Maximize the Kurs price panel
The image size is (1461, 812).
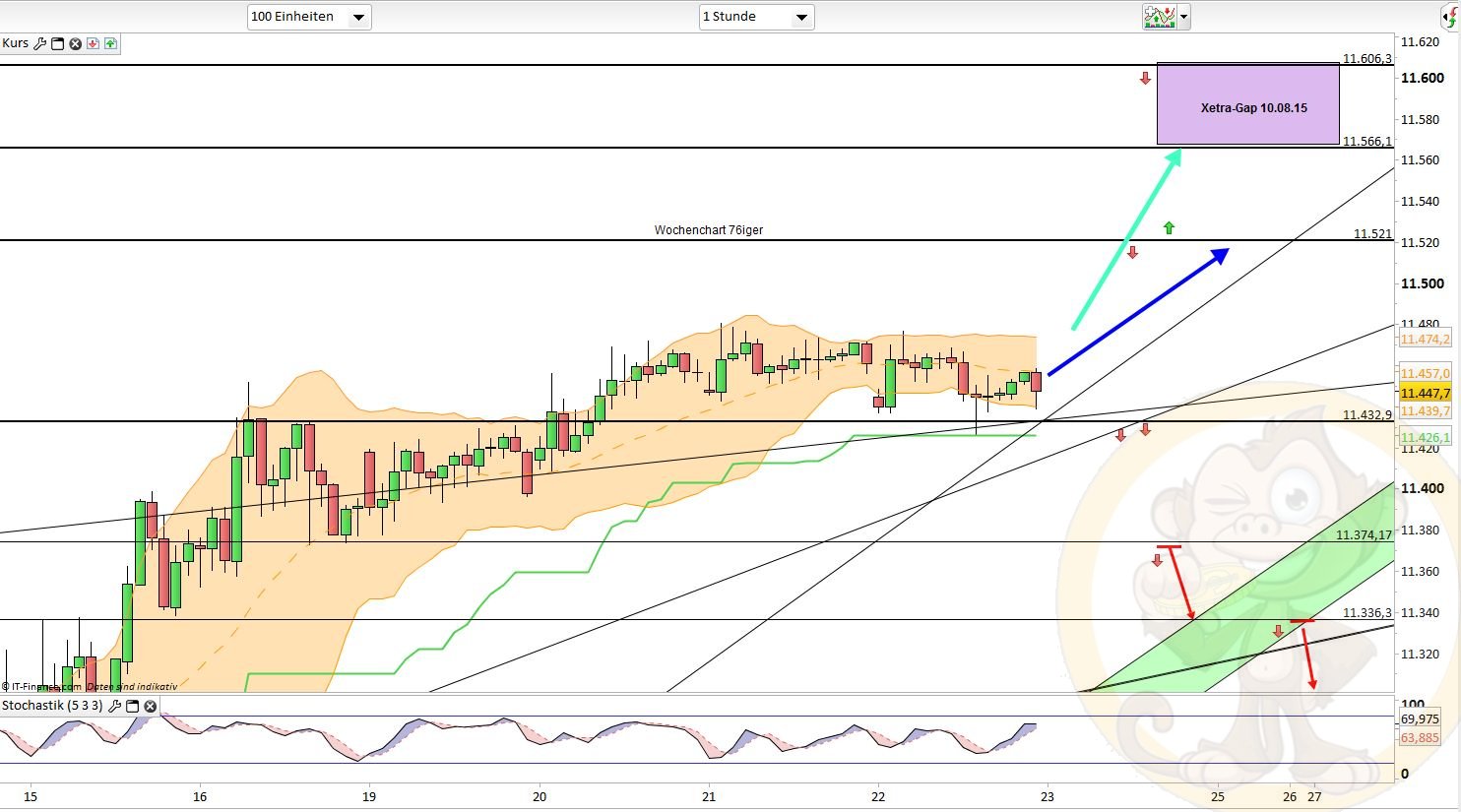[57, 43]
